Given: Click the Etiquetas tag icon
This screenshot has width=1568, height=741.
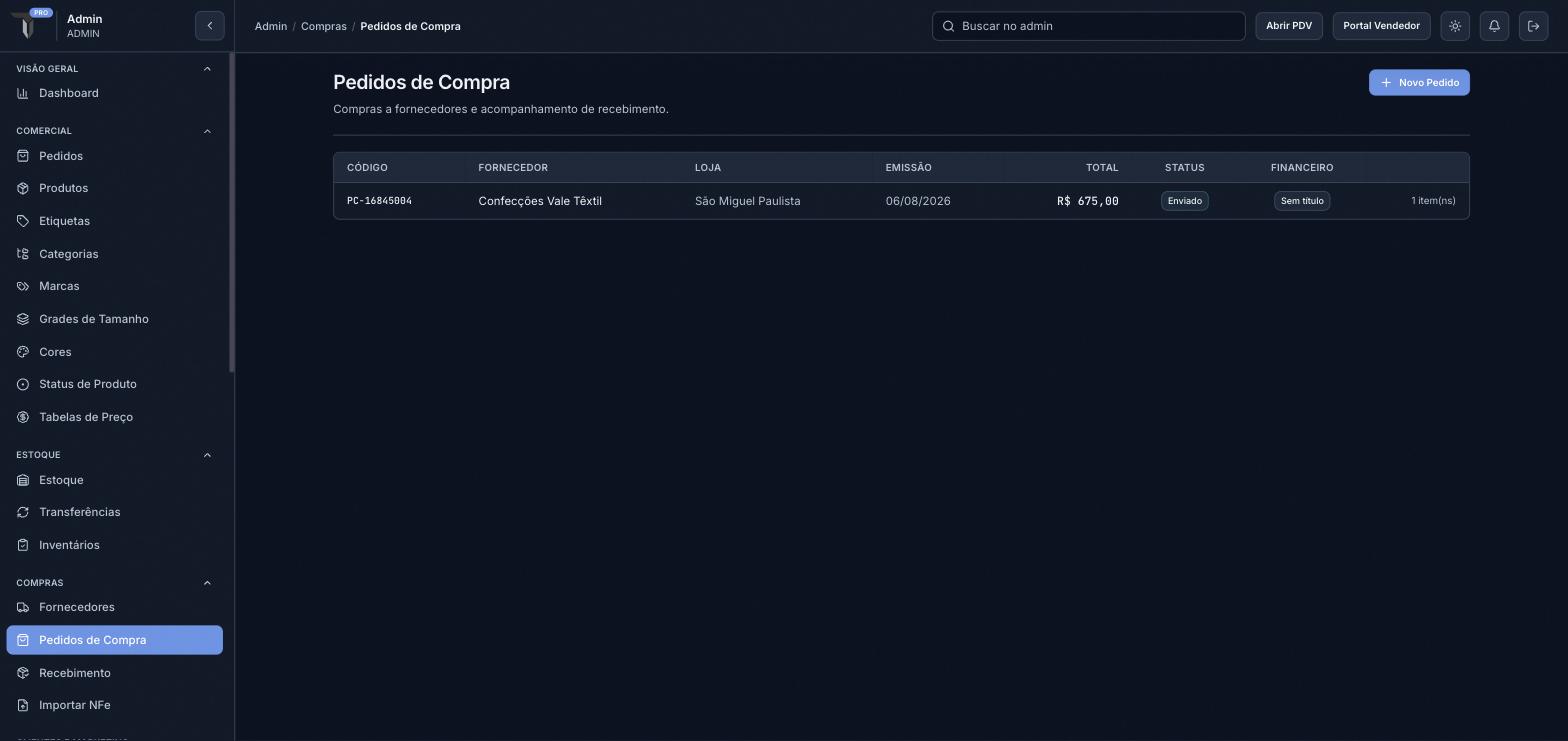Looking at the screenshot, I should pyautogui.click(x=23, y=221).
